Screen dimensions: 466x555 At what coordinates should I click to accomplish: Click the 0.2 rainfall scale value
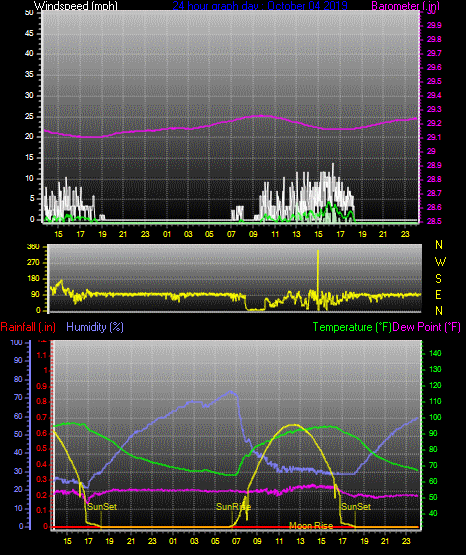click(x=42, y=495)
